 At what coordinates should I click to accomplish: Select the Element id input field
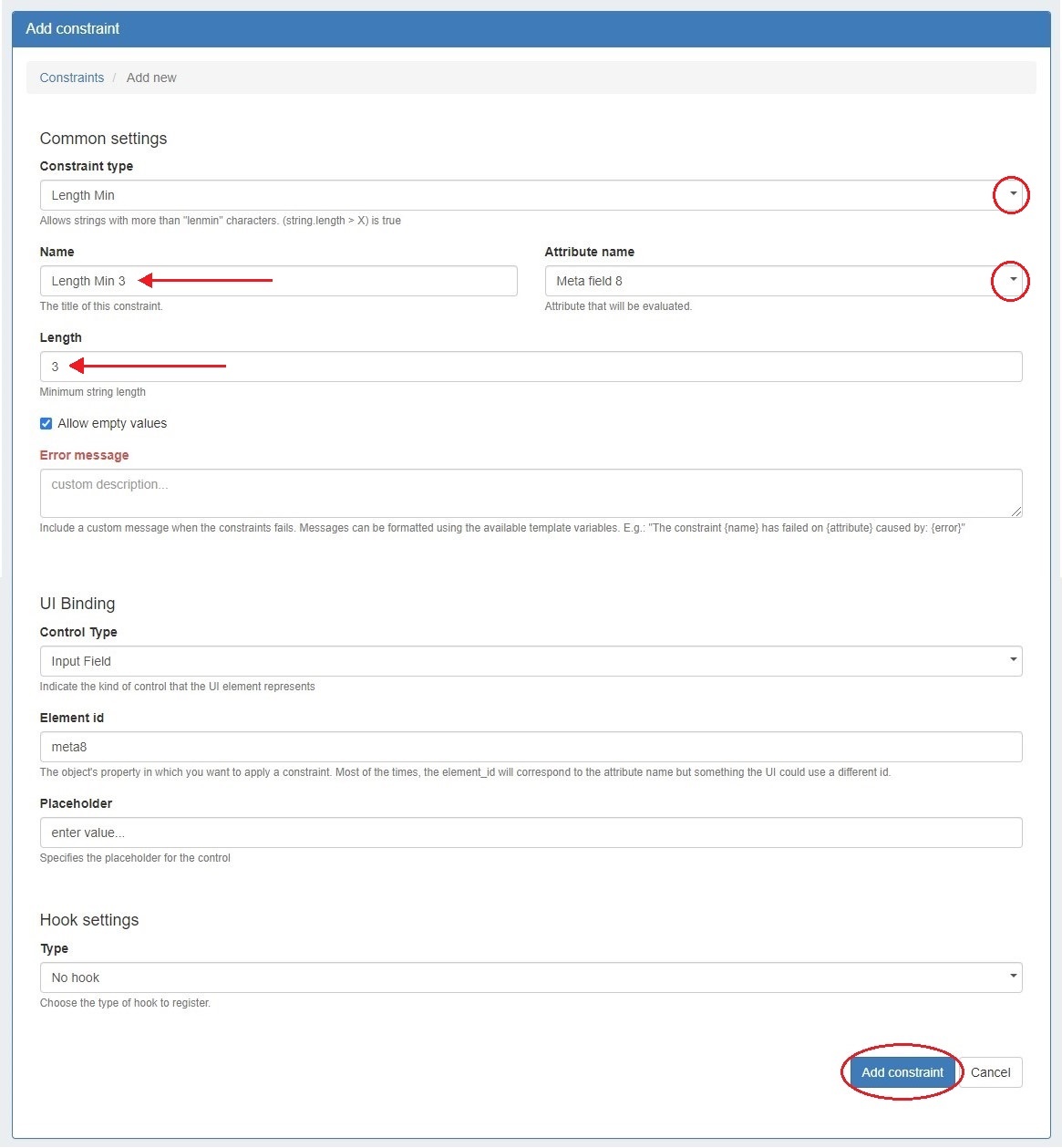tap(531, 747)
